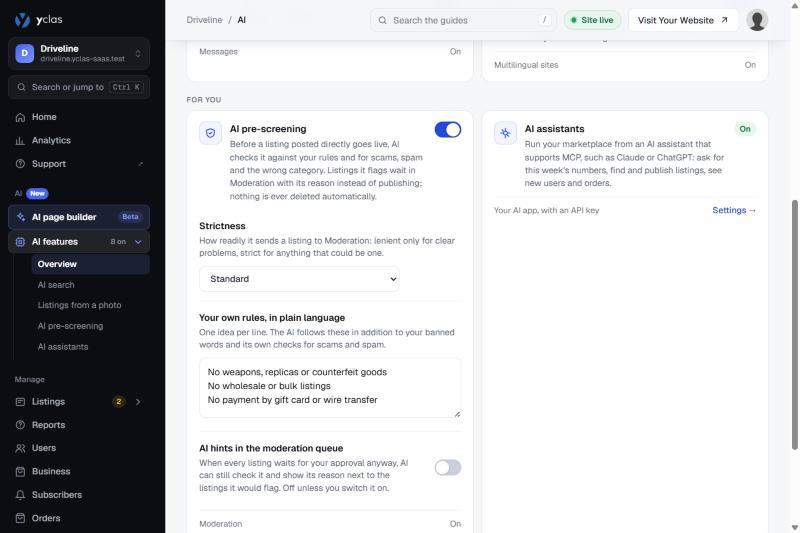Viewport: 800px width, 533px height.
Task: Click the yclas logo icon
Action: pos(22,20)
